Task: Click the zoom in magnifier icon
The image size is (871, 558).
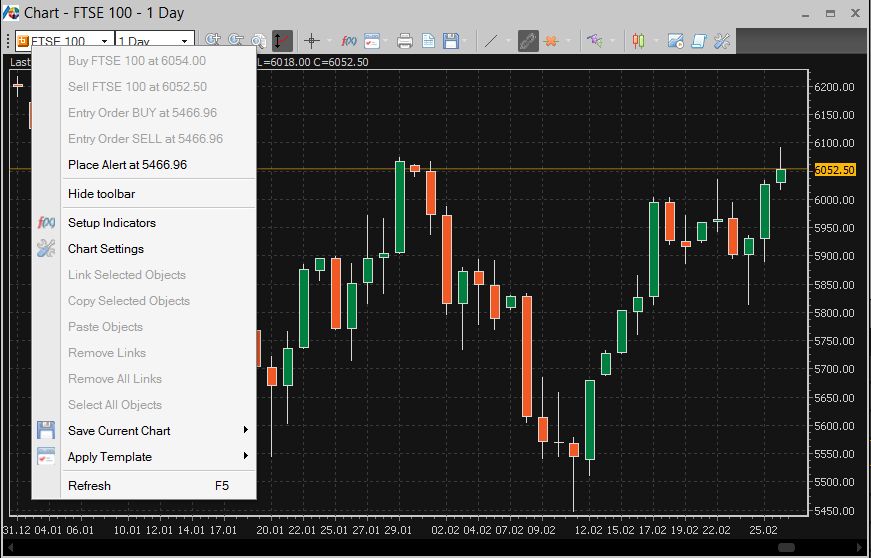Action: click(x=213, y=40)
